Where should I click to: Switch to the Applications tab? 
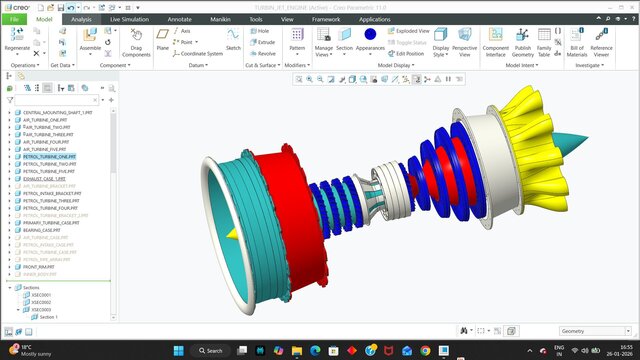375,19
